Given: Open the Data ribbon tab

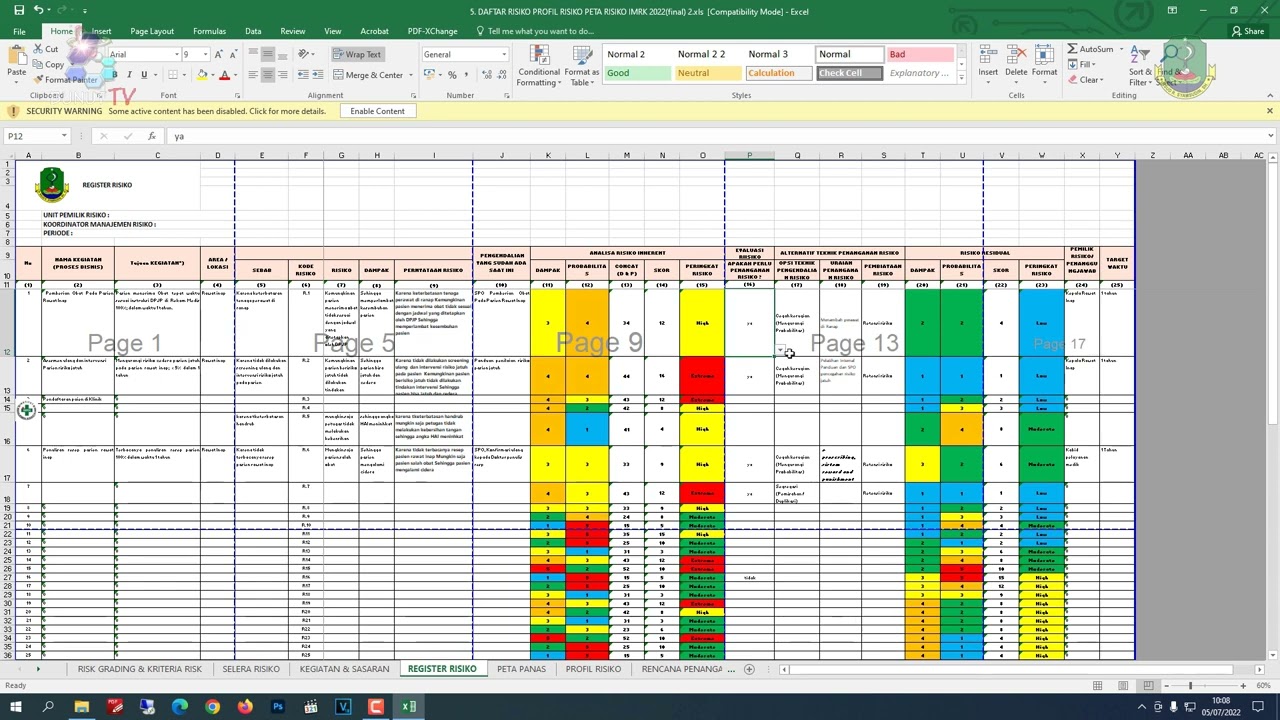Looking at the screenshot, I should click(x=253, y=31).
